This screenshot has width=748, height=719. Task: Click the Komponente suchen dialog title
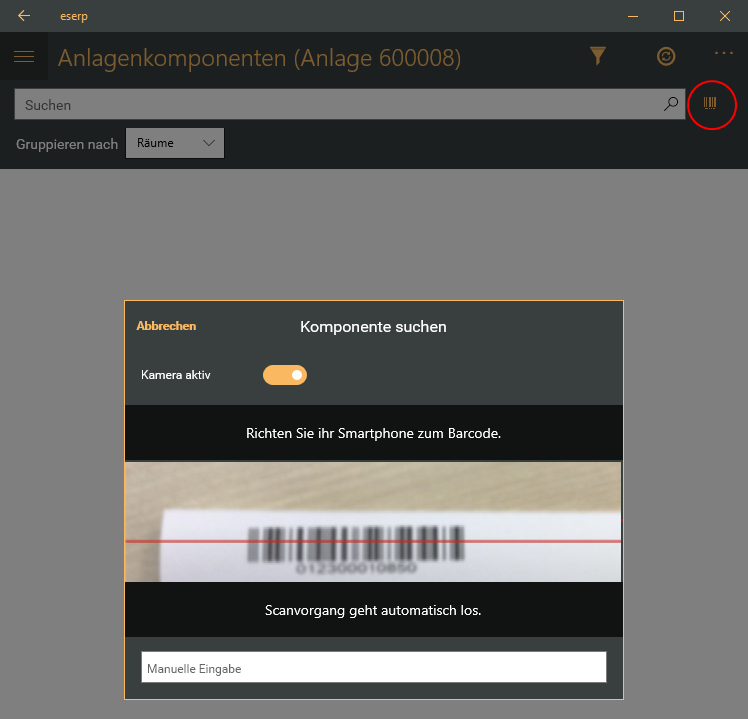tap(373, 326)
